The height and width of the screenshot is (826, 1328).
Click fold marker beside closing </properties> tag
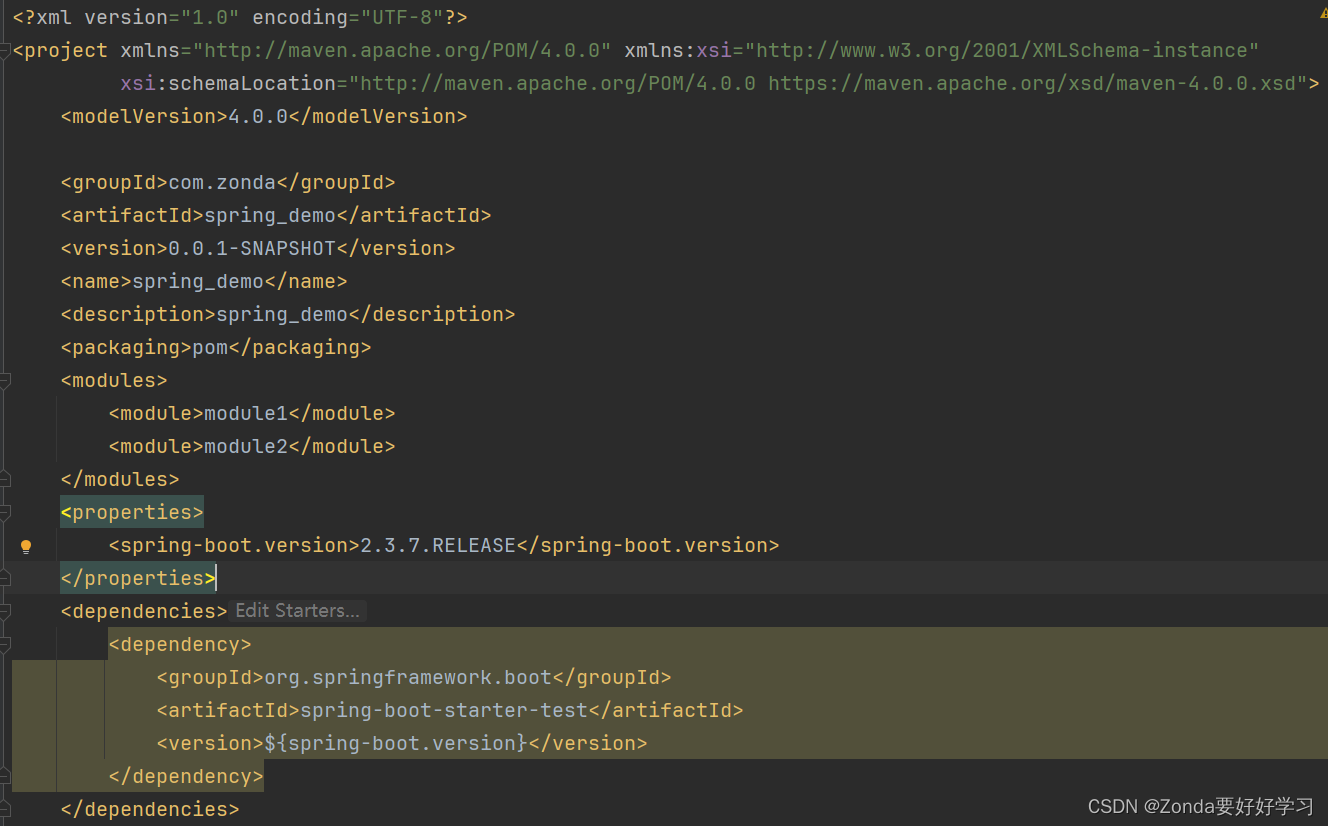point(5,578)
